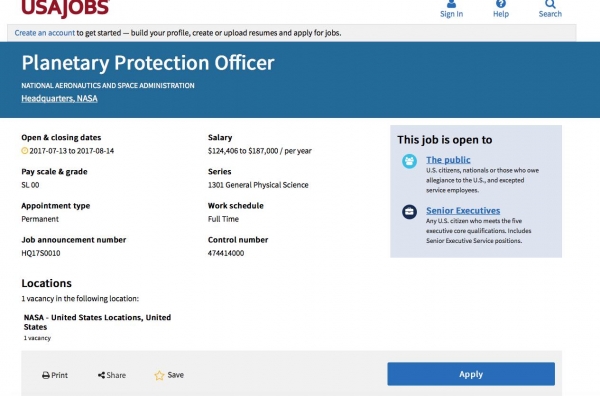This screenshot has width=600, height=396.
Task: Select appointment type value Permanent
Action: pyautogui.click(x=40, y=219)
